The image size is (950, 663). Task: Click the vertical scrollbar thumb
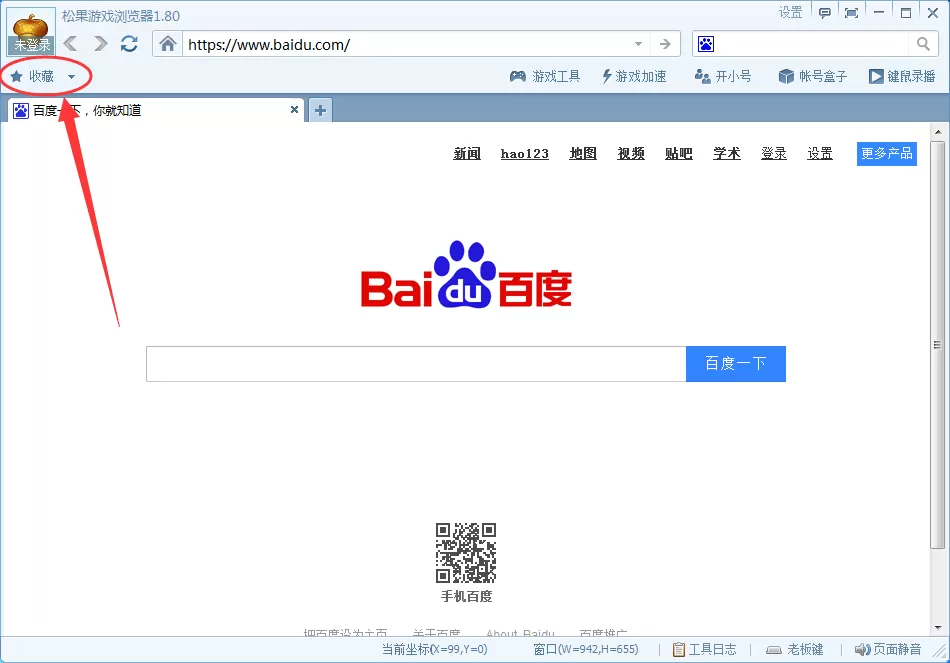coord(938,345)
